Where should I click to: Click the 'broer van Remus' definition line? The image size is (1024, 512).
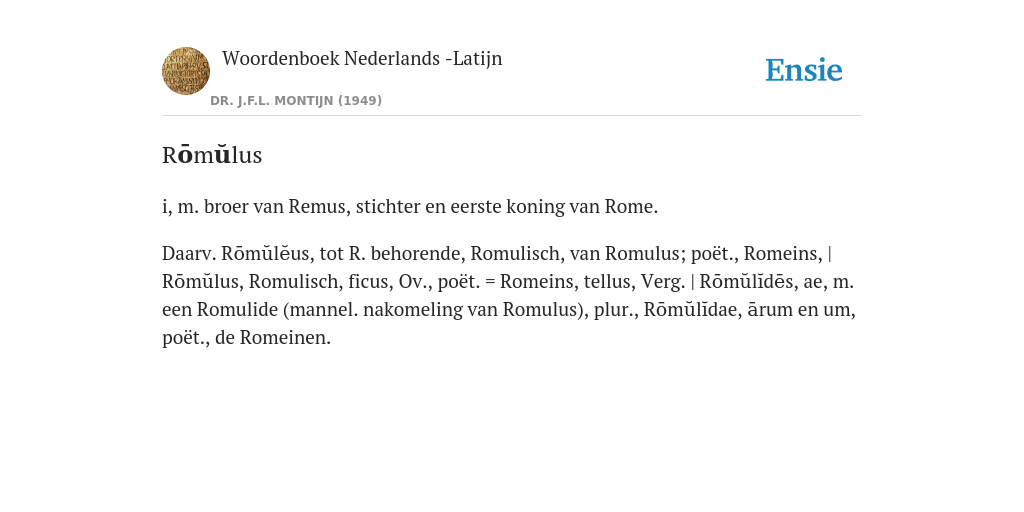click(410, 206)
